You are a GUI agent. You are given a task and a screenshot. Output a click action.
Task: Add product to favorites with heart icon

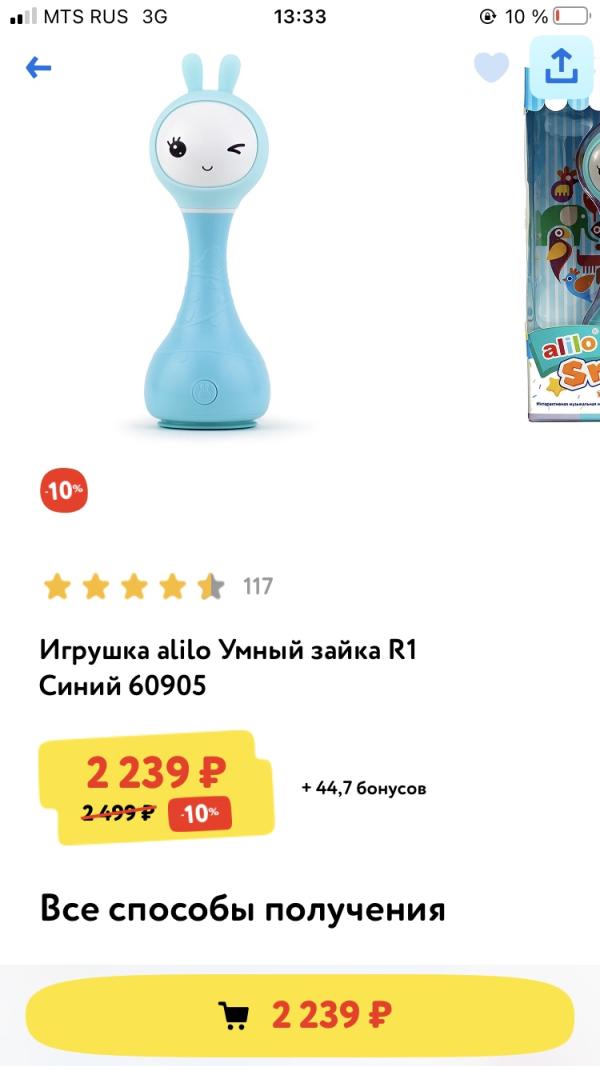[491, 67]
